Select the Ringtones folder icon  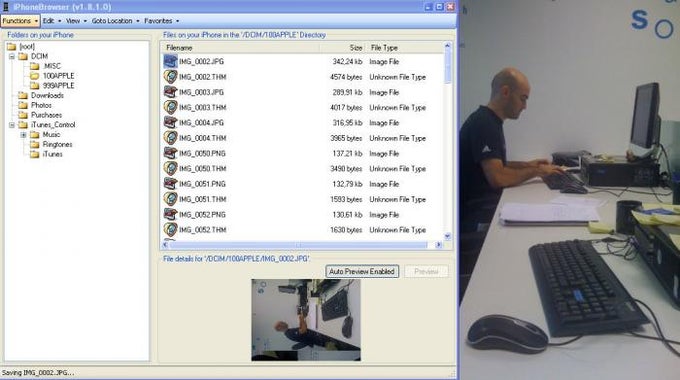pyautogui.click(x=35, y=144)
